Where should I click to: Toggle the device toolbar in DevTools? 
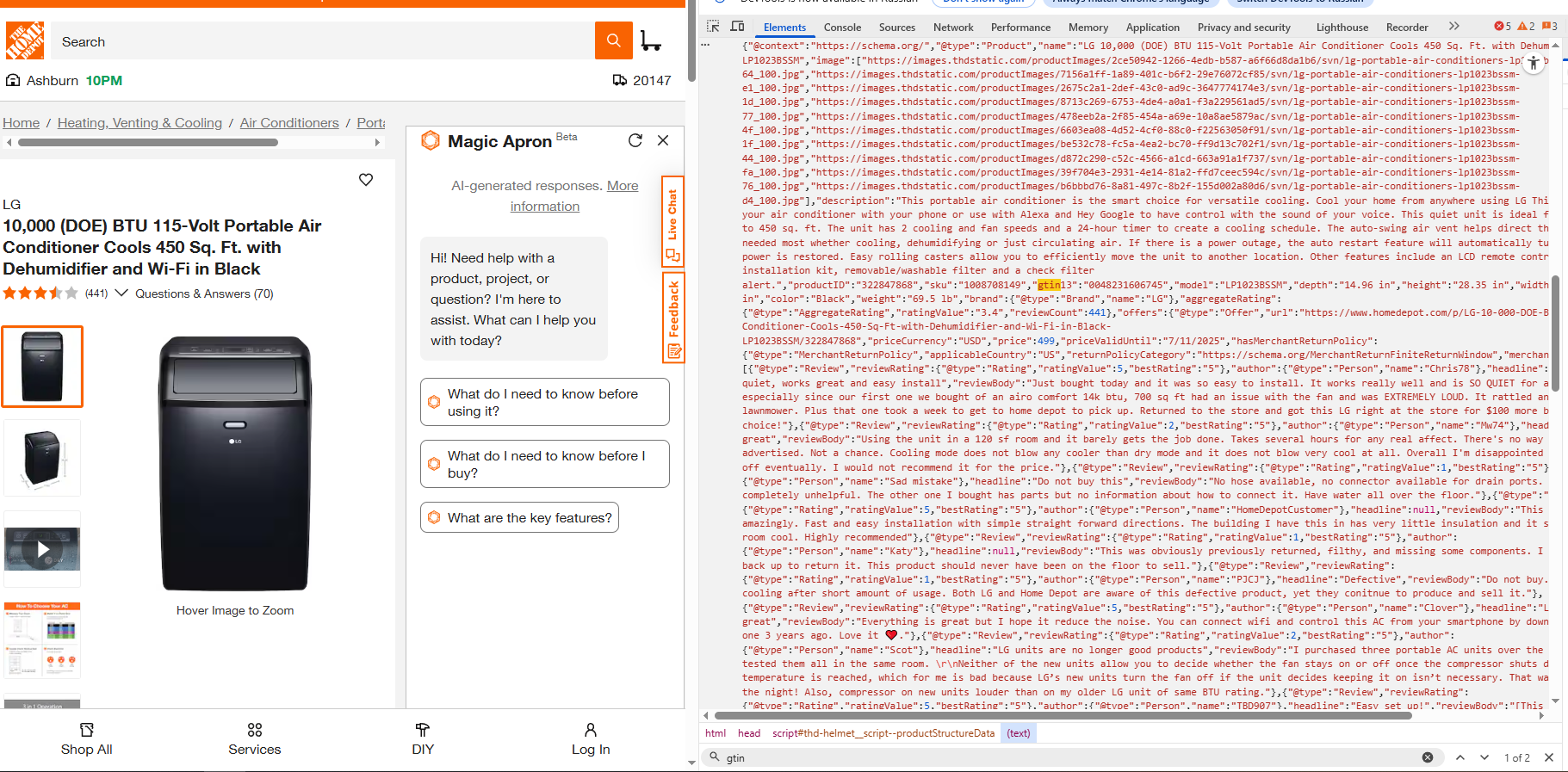(737, 27)
